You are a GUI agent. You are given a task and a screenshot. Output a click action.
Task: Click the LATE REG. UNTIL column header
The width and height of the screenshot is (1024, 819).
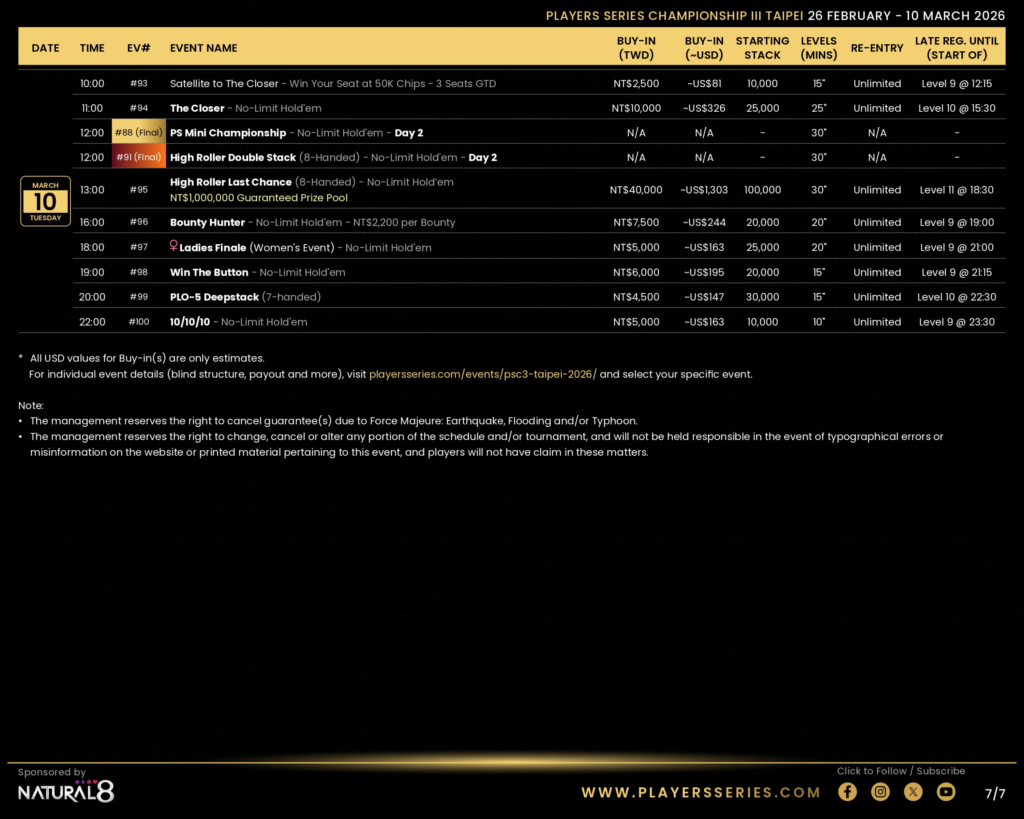click(956, 48)
